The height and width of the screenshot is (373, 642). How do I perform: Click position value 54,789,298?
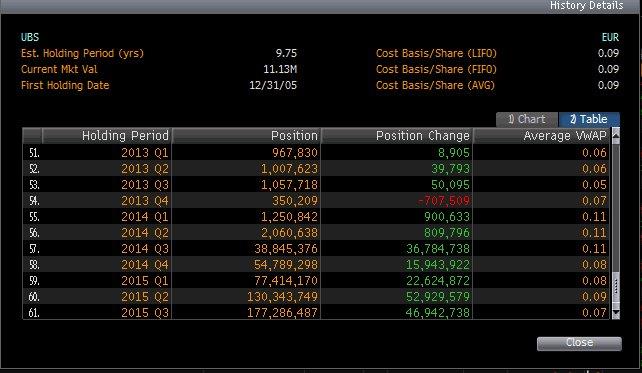[x=286, y=264]
